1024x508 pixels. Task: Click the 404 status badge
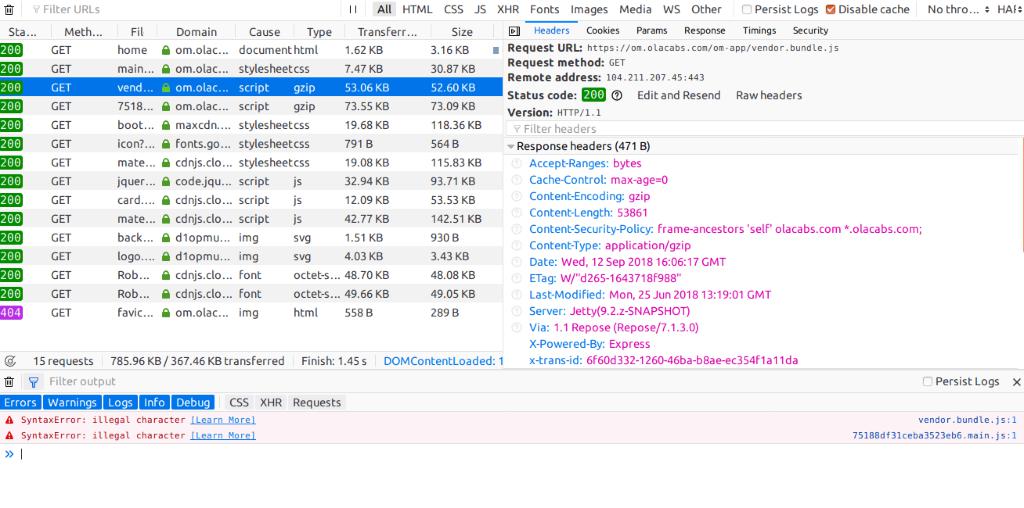click(11, 313)
